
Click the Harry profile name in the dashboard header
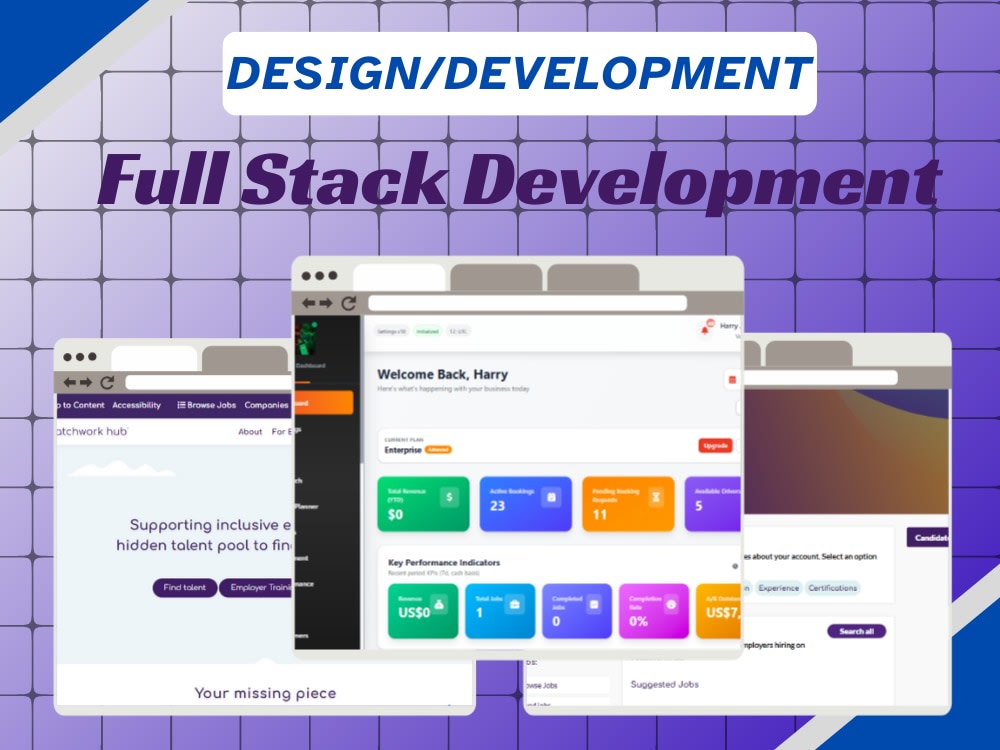(729, 326)
